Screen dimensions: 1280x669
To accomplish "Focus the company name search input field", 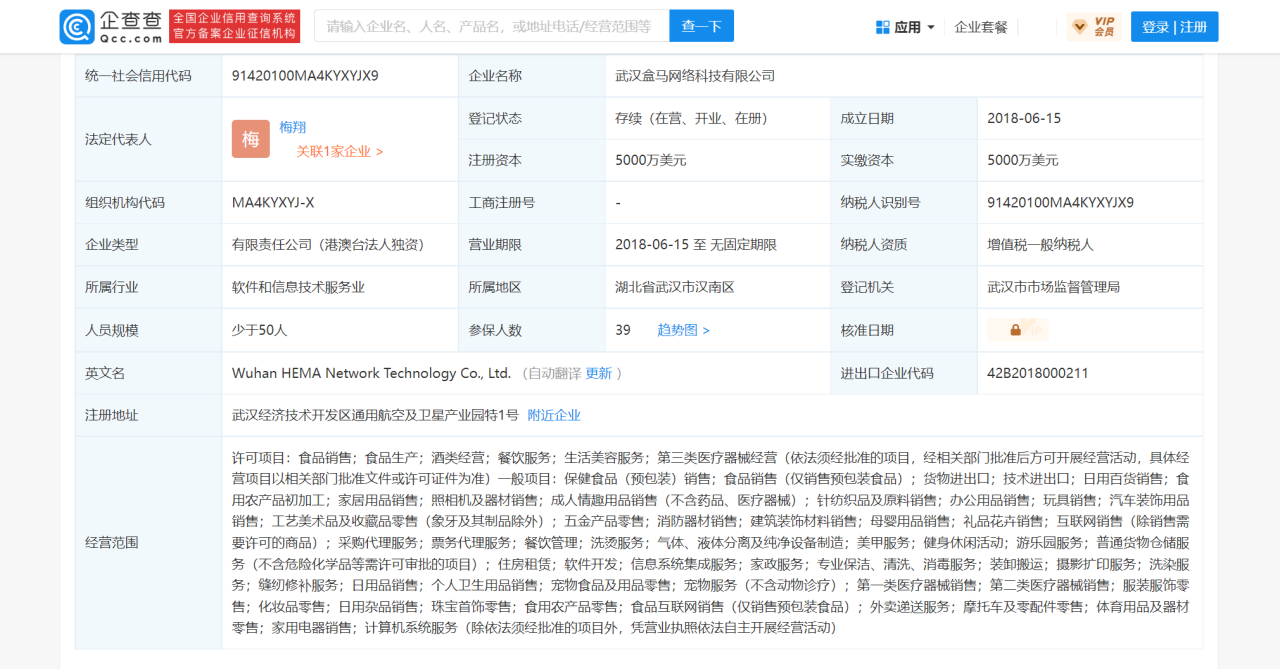I will pos(491,26).
